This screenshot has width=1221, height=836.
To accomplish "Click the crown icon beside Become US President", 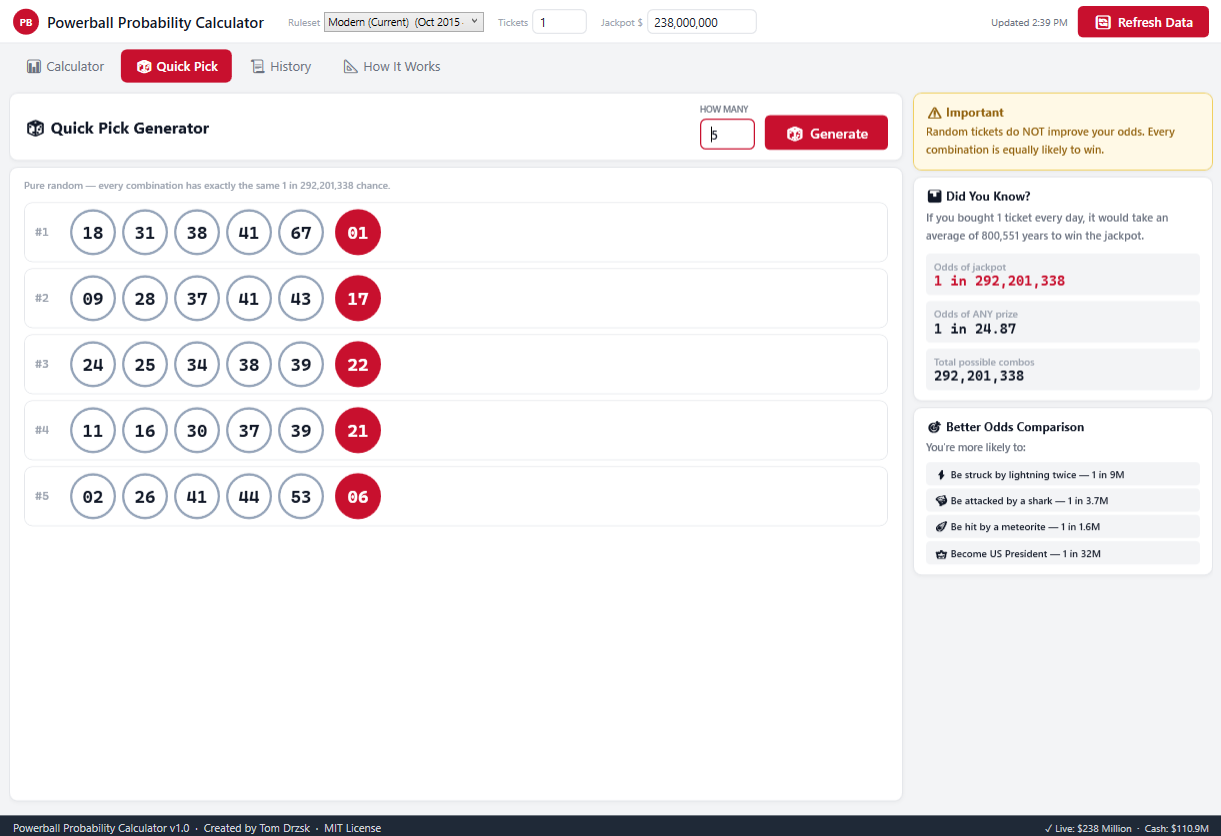I will [941, 554].
